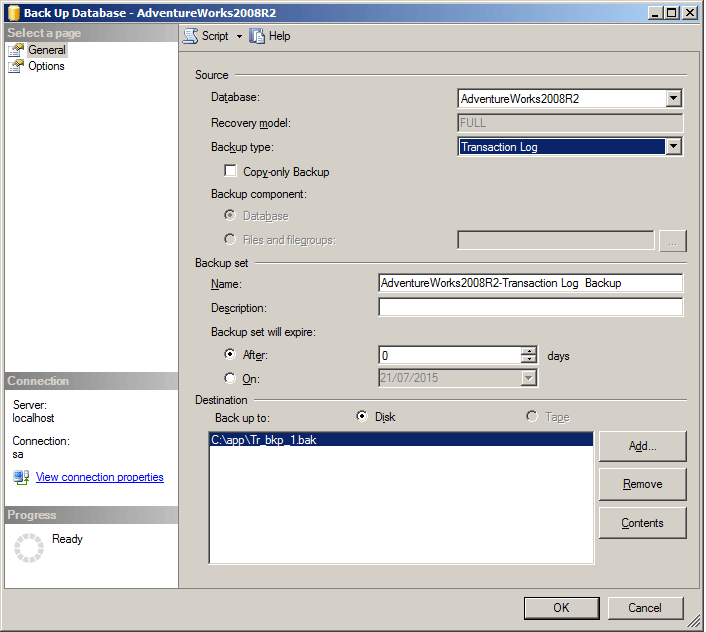Image resolution: width=706 pixels, height=632 pixels.
Task: Click the filegroups browse ellipsis button
Action: point(673,241)
